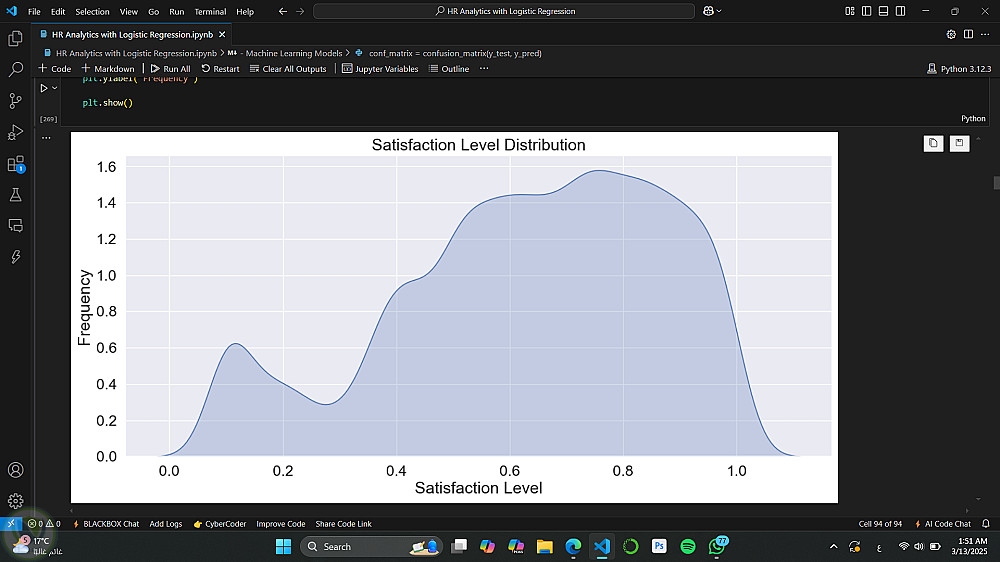Save the plot output image

[959, 144]
